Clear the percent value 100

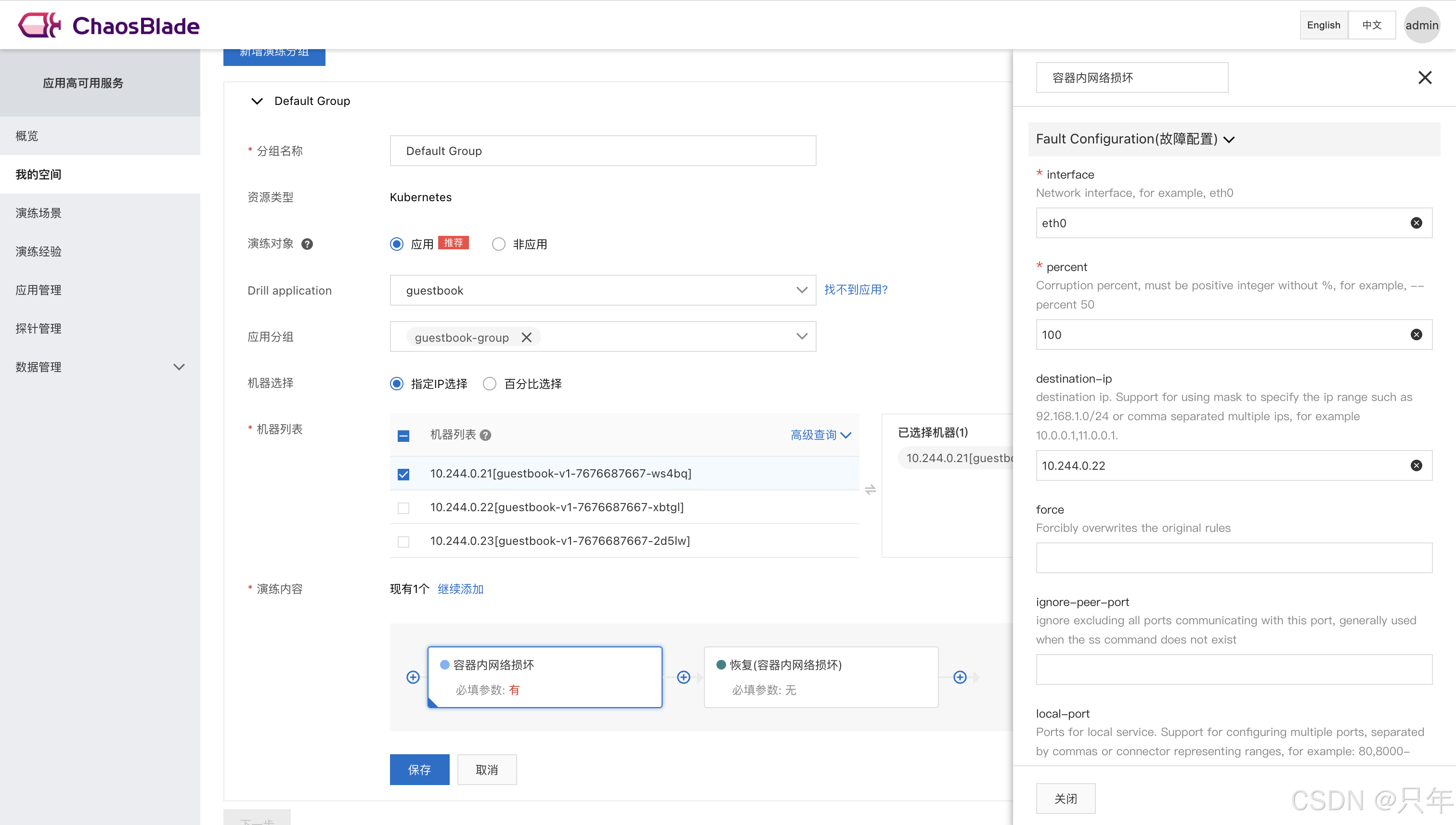[1416, 335]
